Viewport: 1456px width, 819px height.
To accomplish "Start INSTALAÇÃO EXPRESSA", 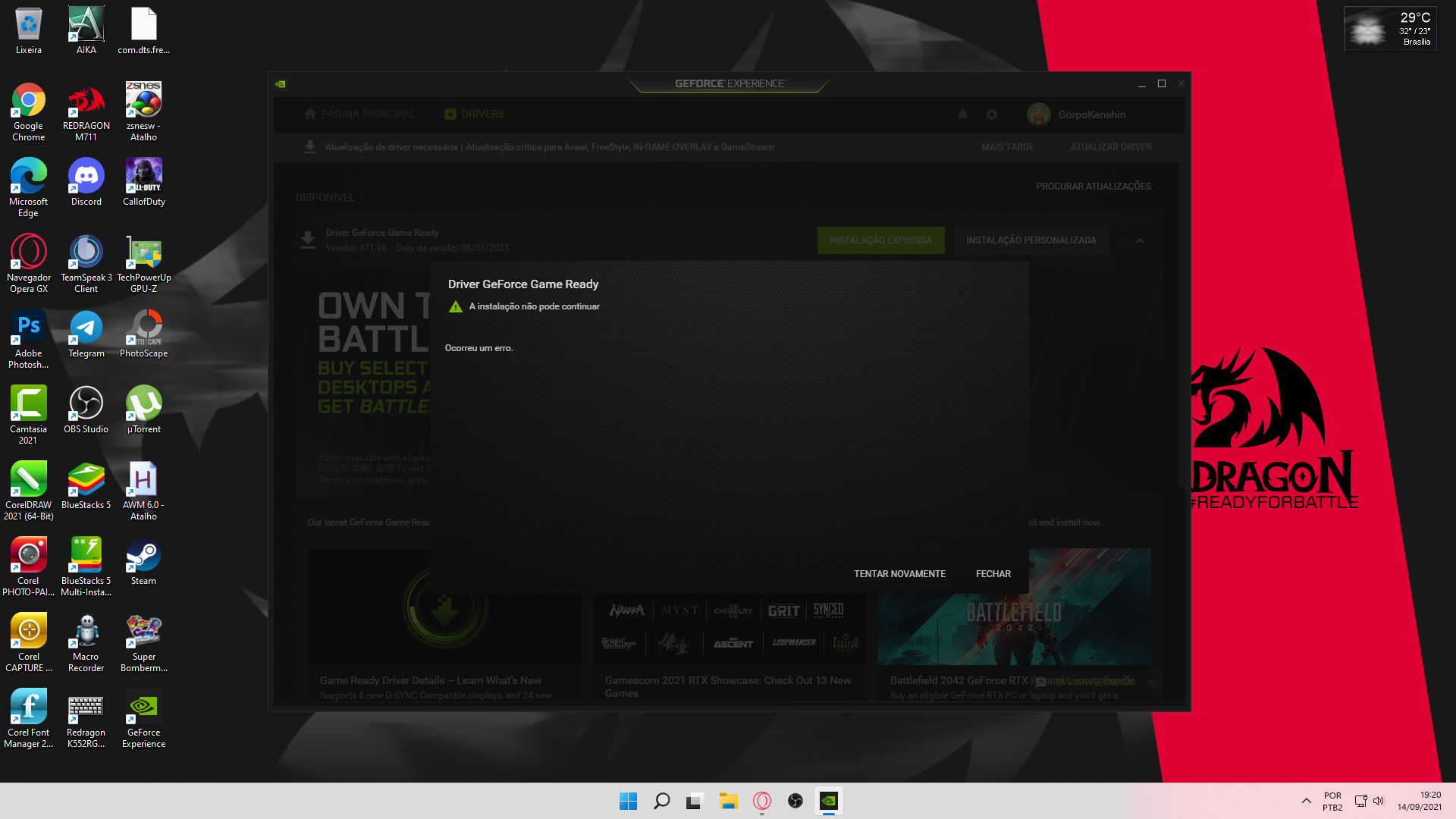I will [880, 240].
